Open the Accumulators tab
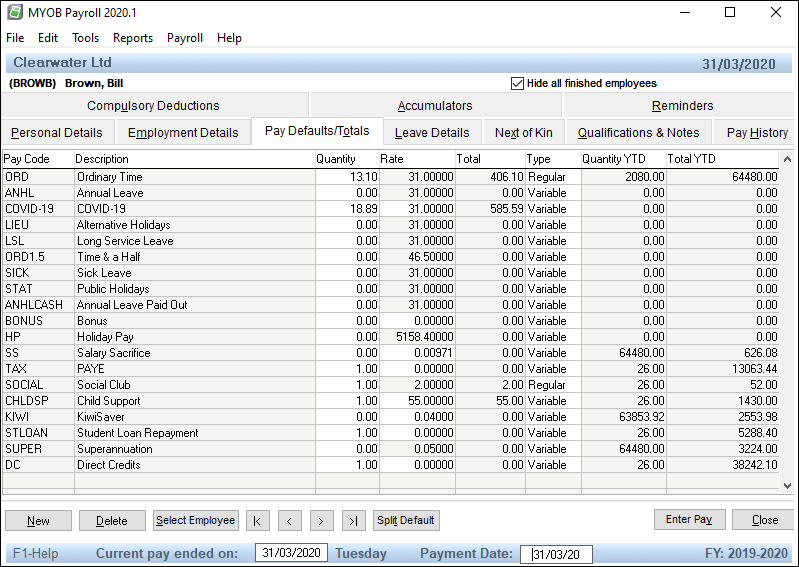799x567 pixels. point(435,105)
